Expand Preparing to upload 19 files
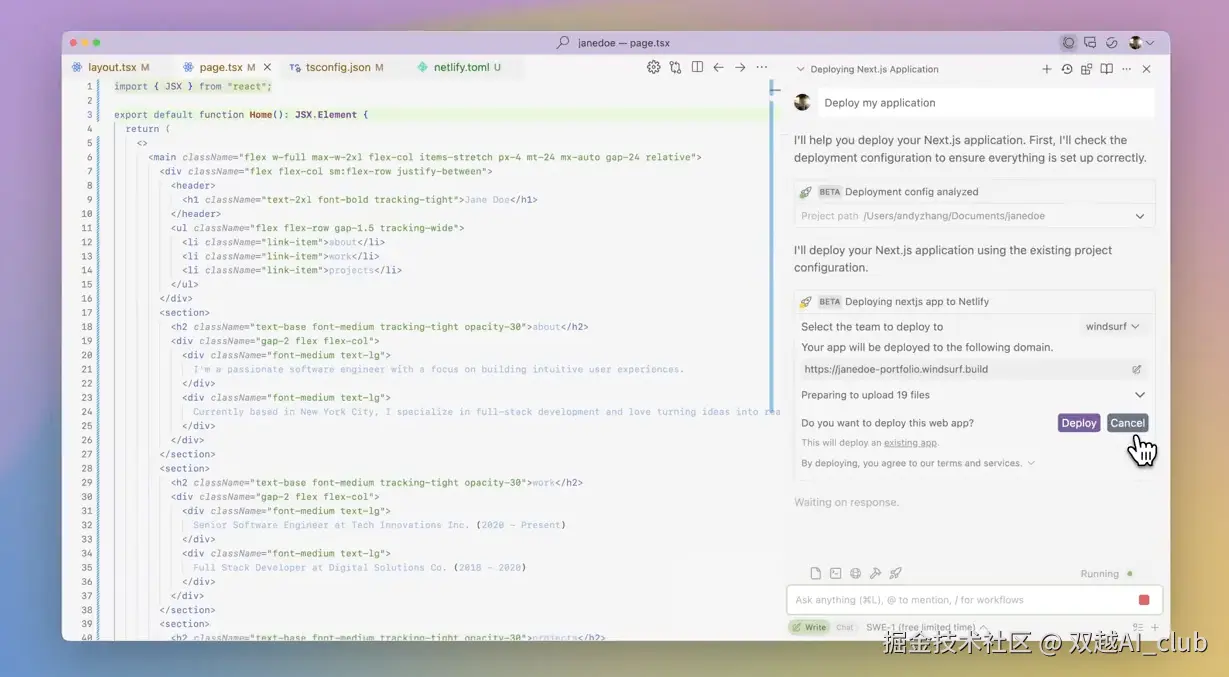Screen dimensions: 1229x677 (x=1140, y=395)
